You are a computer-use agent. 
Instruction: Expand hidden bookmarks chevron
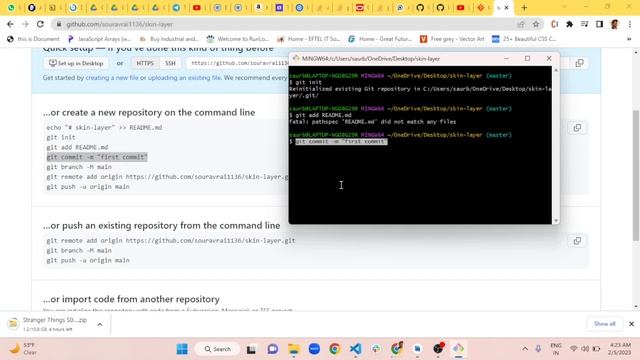point(629,39)
